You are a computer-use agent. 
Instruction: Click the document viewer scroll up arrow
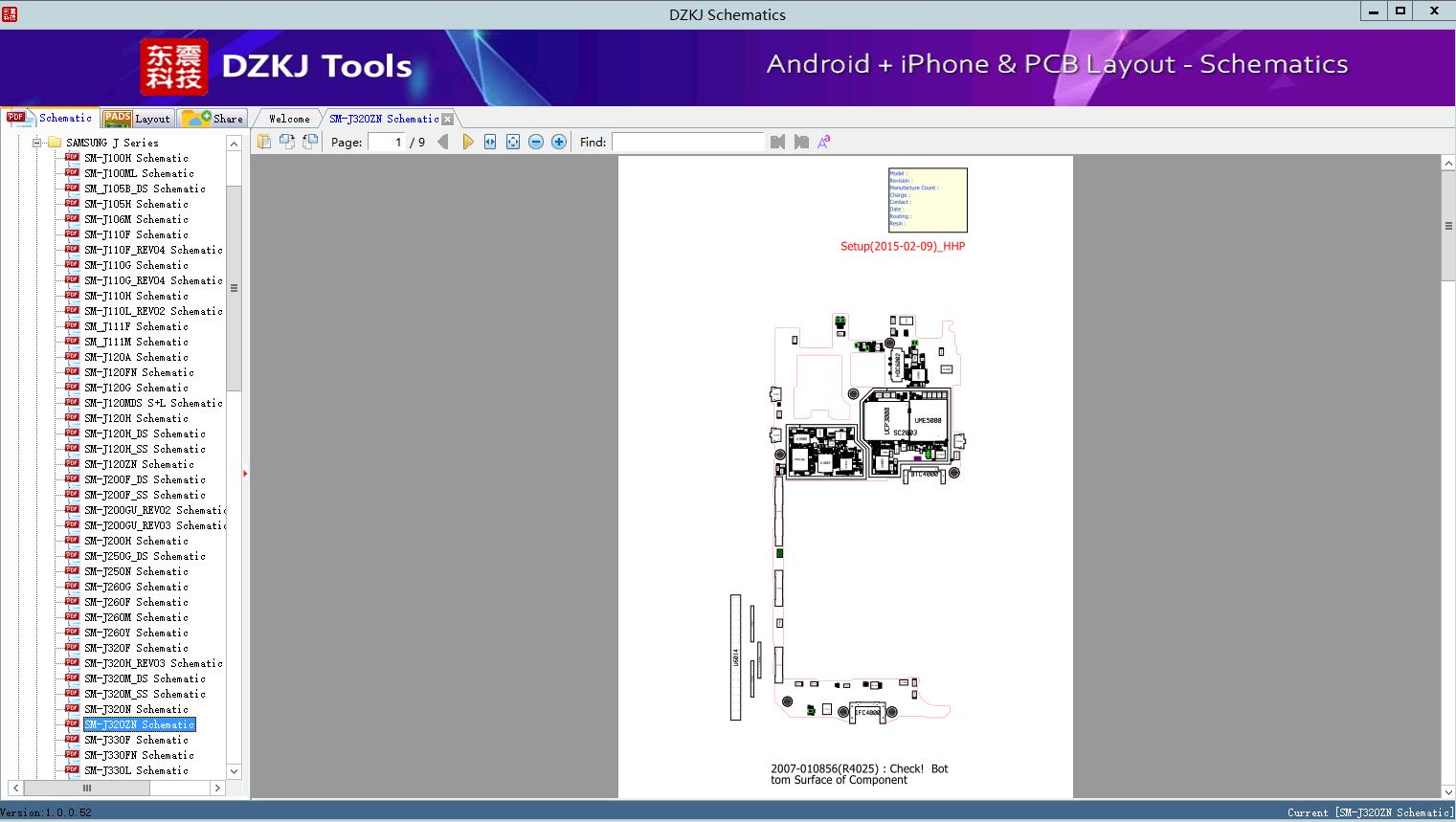pyautogui.click(x=1447, y=164)
